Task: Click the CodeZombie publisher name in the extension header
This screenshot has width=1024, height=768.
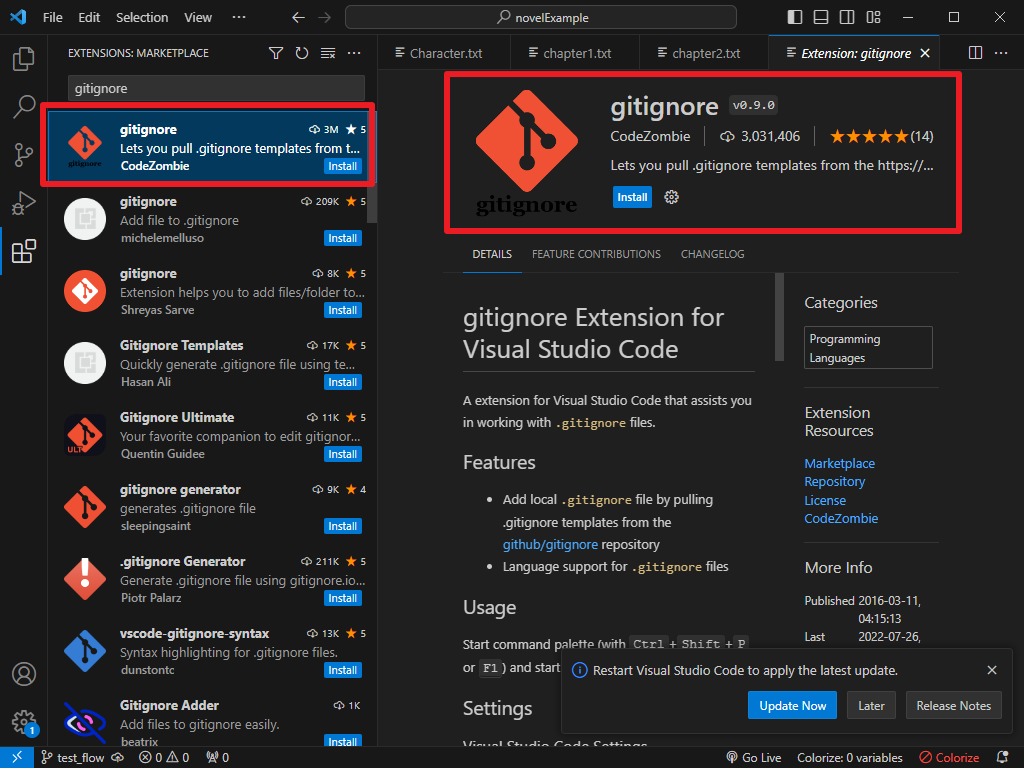Action: coord(650,136)
